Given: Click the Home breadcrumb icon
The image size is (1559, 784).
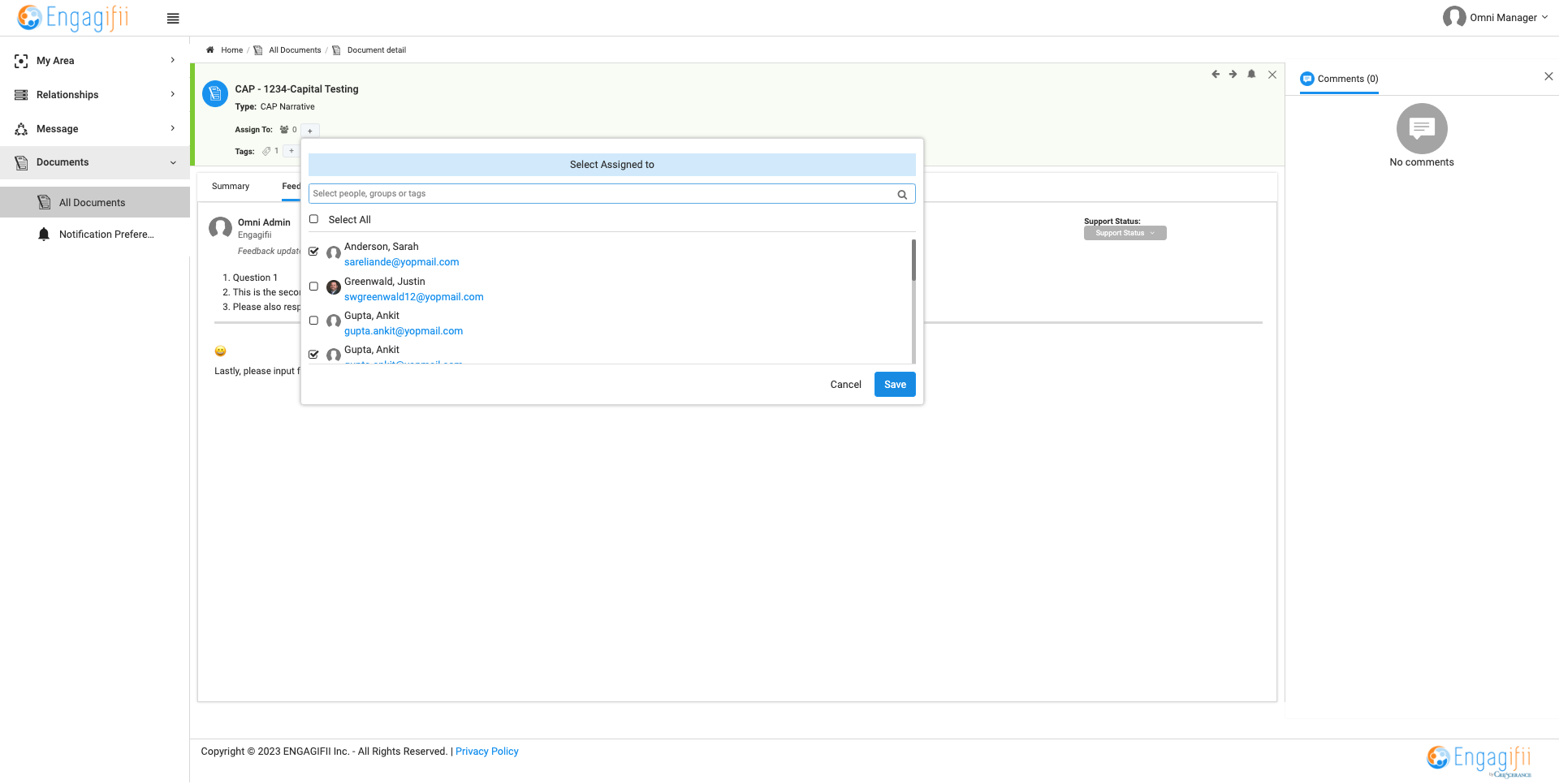Looking at the screenshot, I should coord(210,50).
